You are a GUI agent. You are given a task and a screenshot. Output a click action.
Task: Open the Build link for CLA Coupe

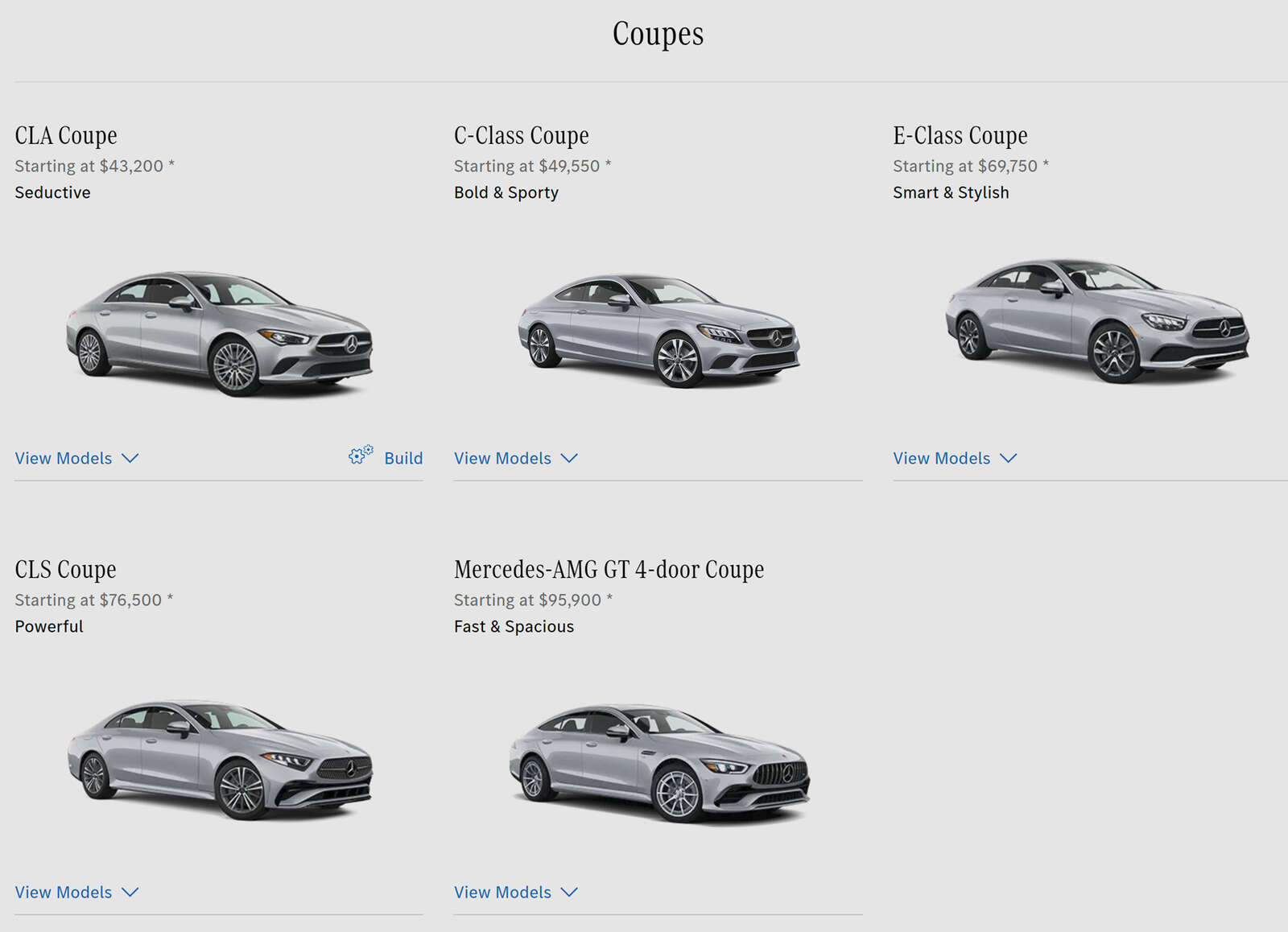(403, 458)
